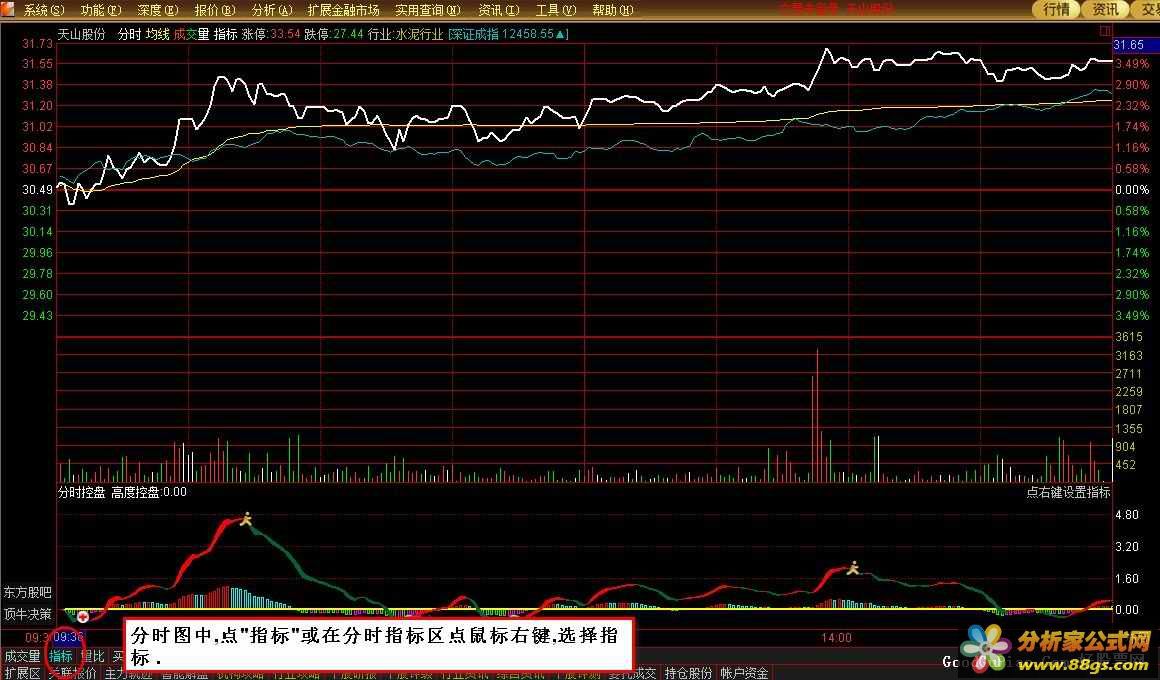This screenshot has height=680, width=1160.
Task: Click the 顶牛决策 label on the left side
Action: pyautogui.click(x=27, y=614)
